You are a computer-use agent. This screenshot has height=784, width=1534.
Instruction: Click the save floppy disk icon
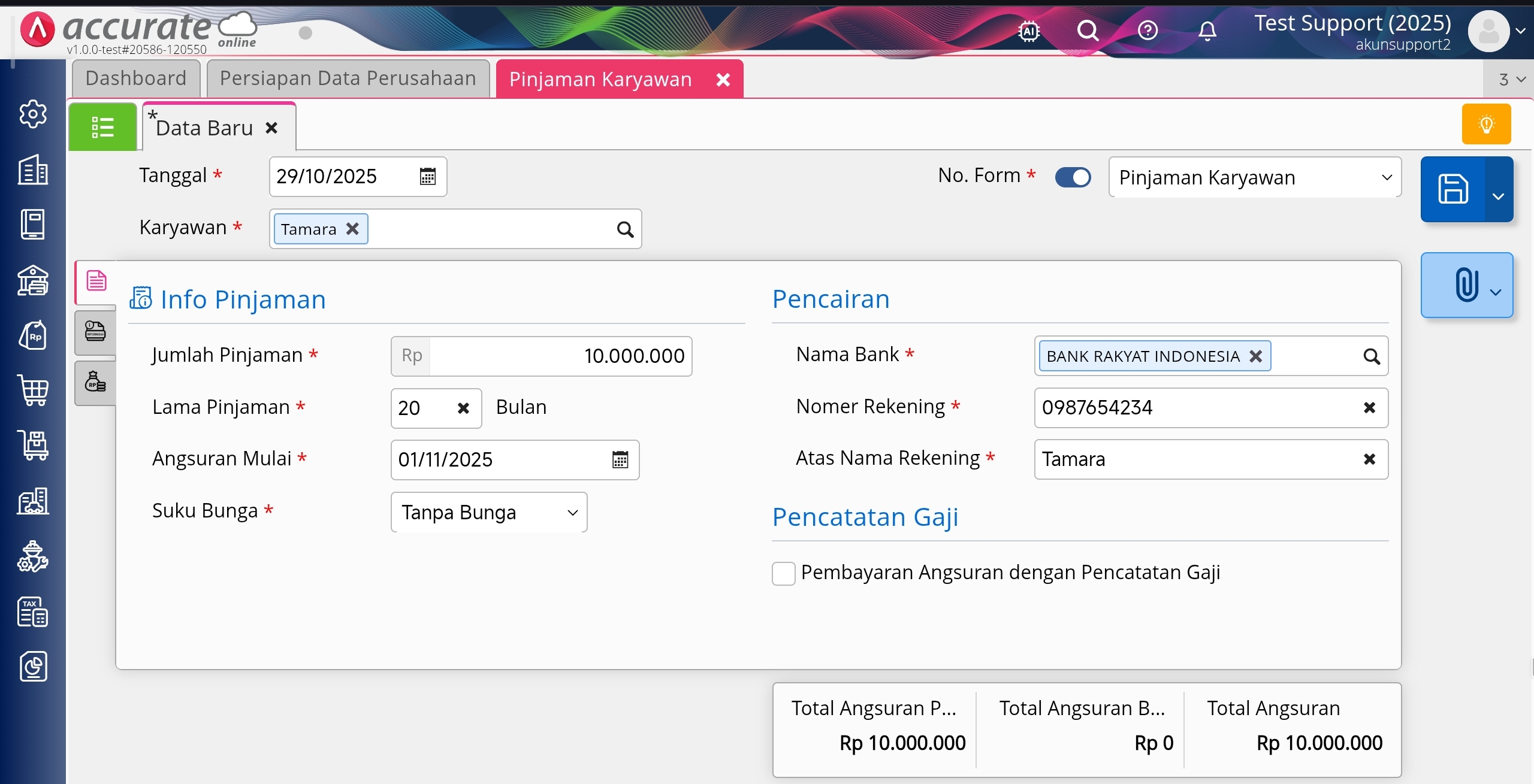pos(1453,189)
